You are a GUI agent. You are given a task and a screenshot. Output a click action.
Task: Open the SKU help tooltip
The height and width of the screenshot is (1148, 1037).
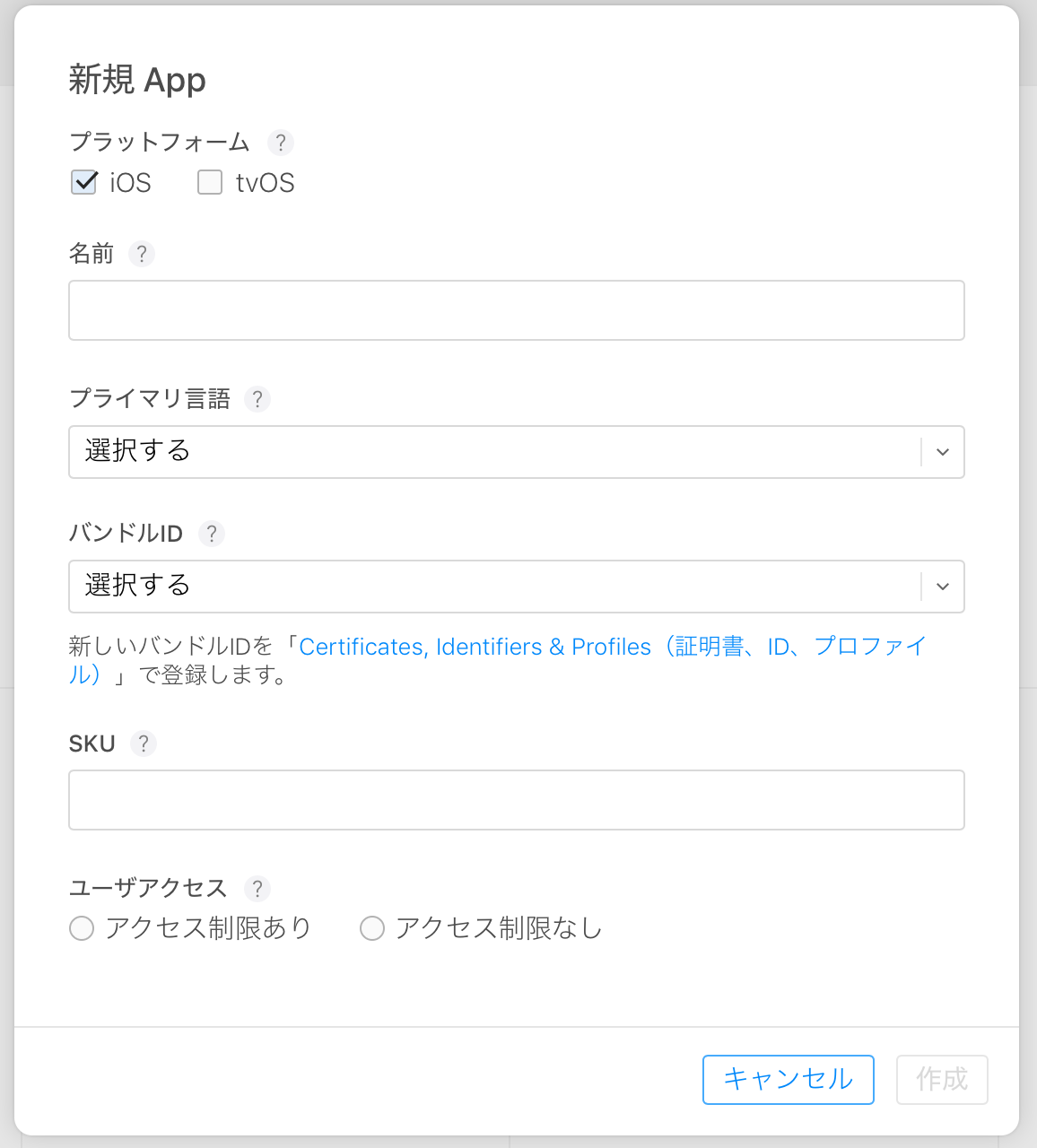click(x=144, y=744)
